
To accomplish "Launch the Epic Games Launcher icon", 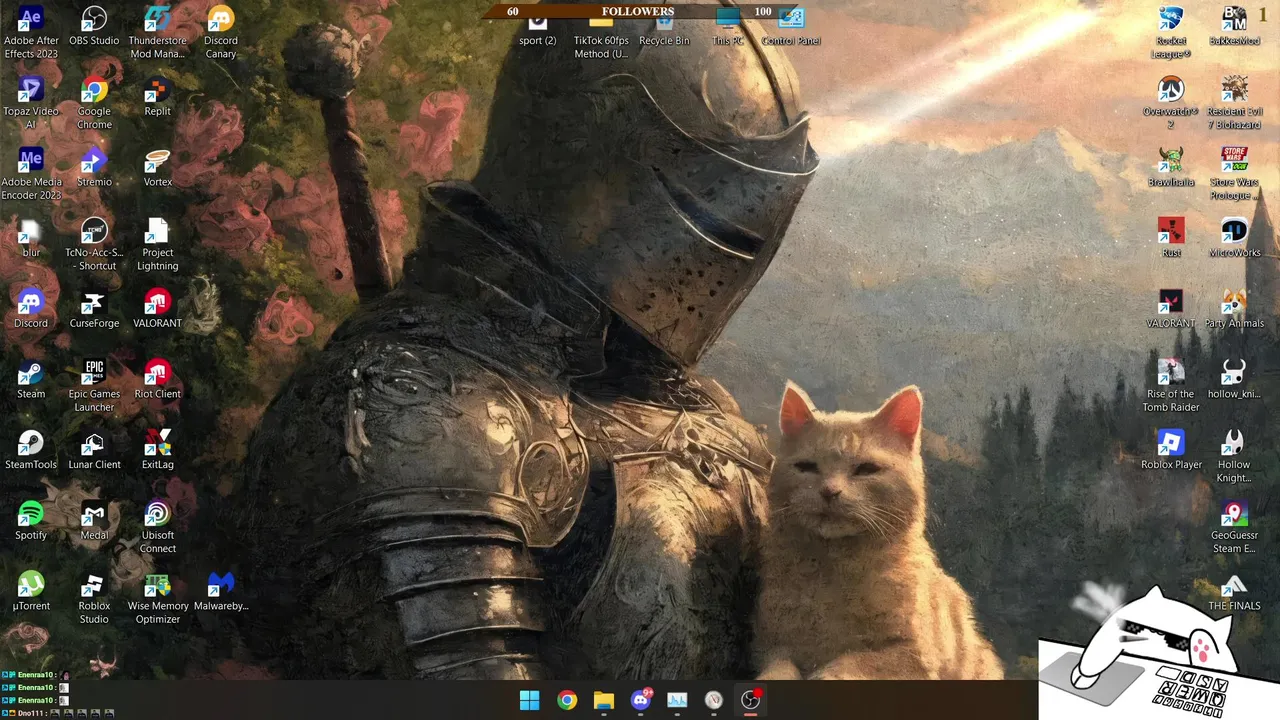I will point(94,386).
